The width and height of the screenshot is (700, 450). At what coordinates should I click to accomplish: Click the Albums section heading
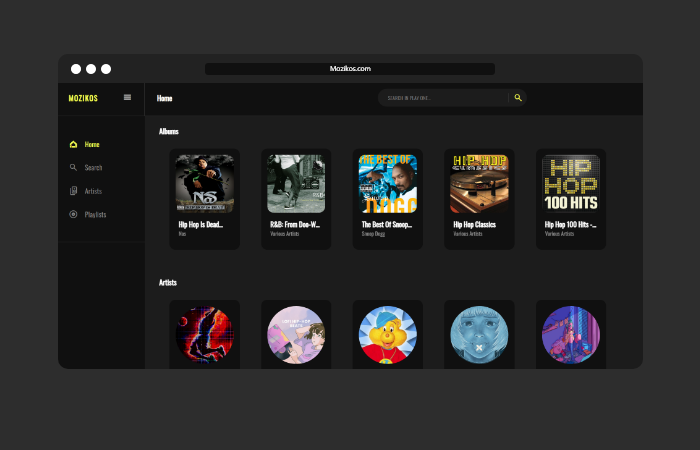tap(169, 131)
